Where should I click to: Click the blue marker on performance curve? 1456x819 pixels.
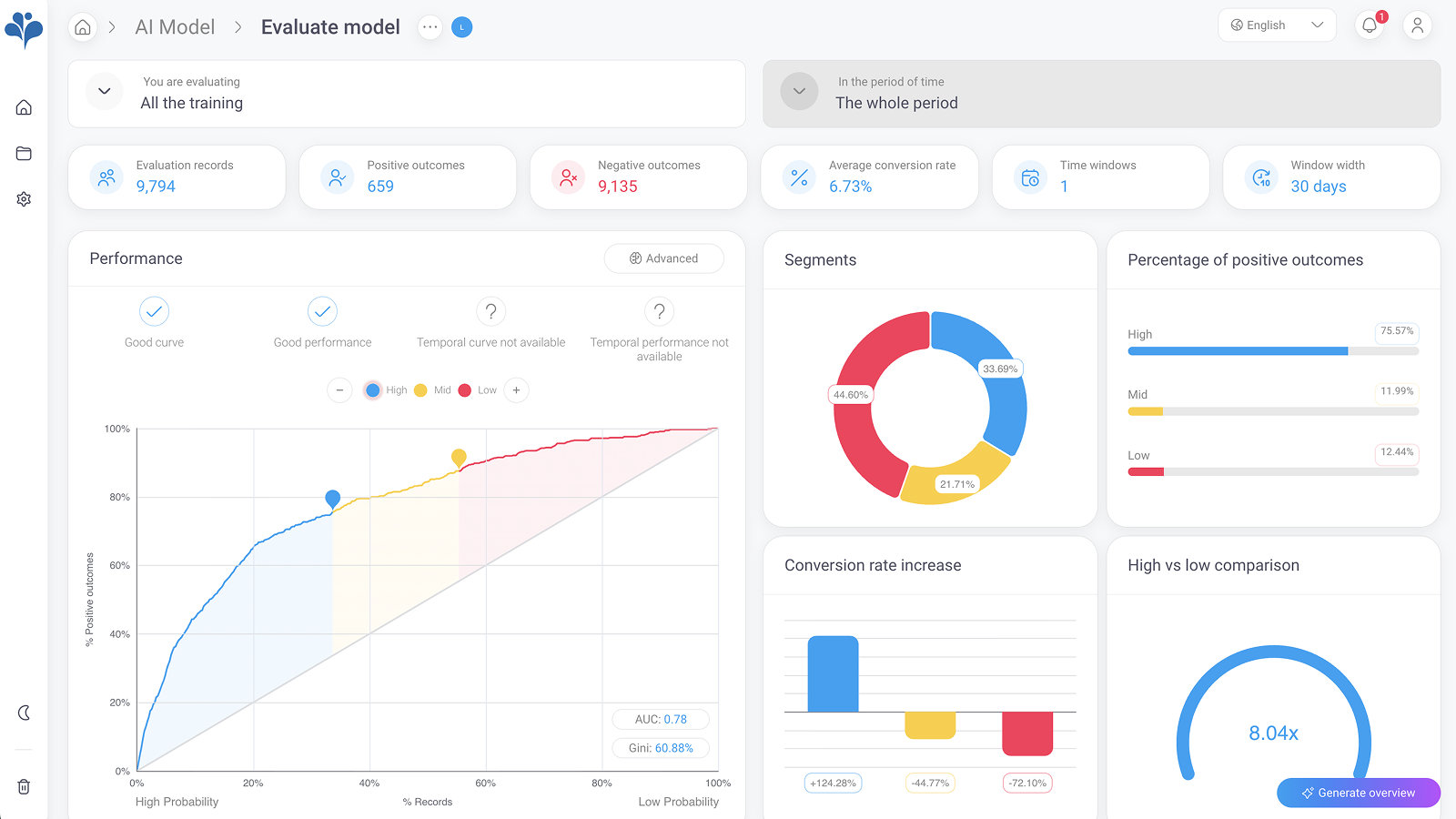tap(333, 498)
